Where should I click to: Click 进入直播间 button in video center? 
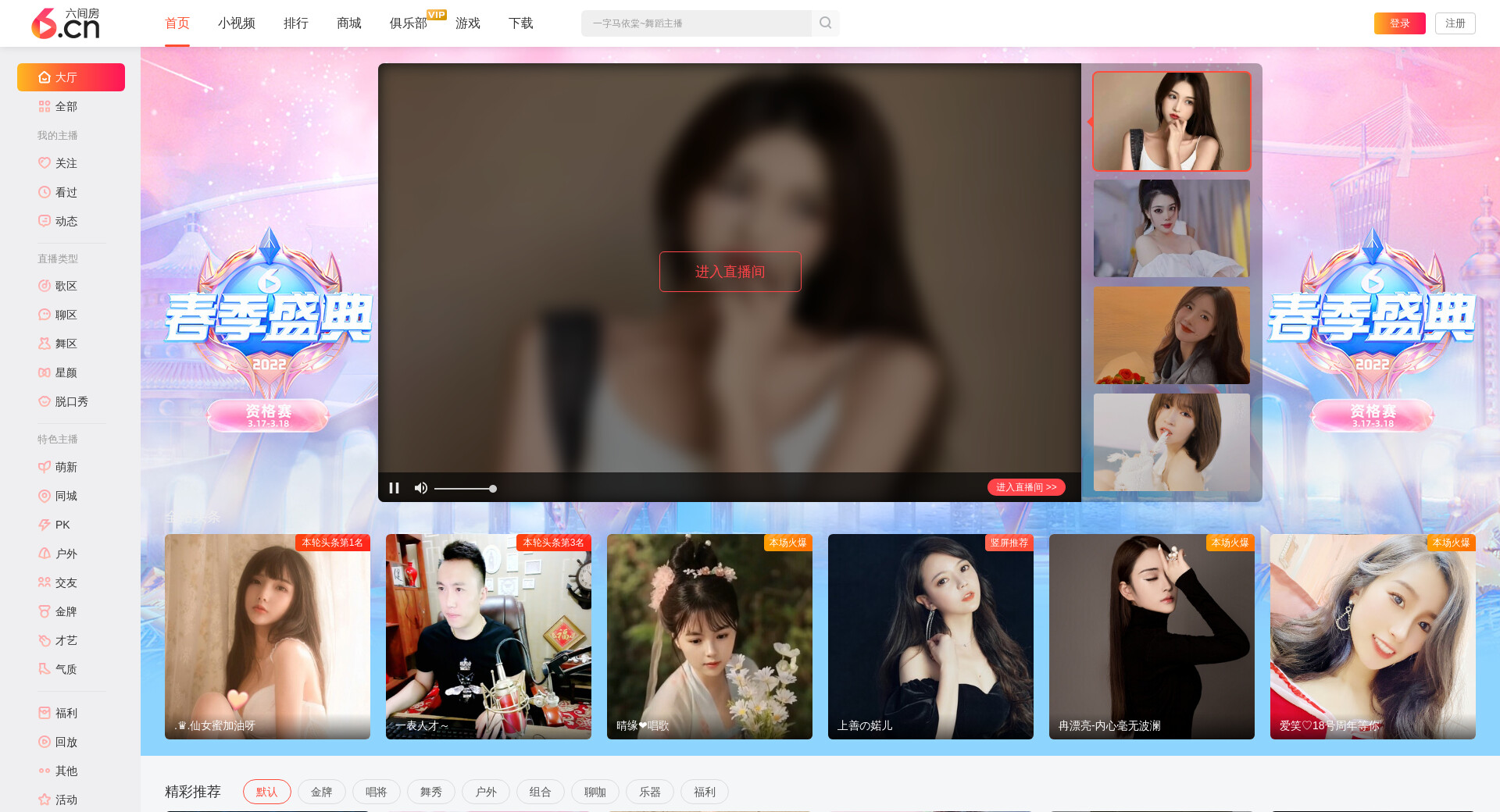pos(730,272)
